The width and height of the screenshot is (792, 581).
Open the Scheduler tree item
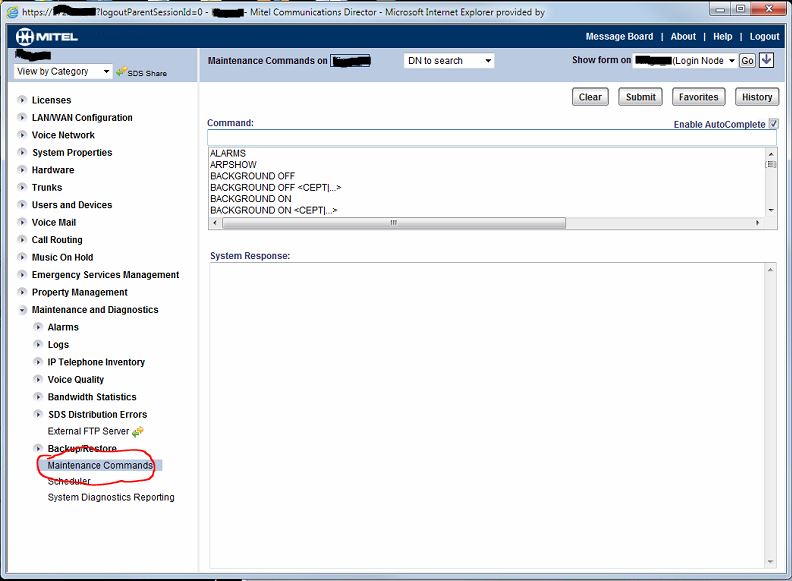69,481
